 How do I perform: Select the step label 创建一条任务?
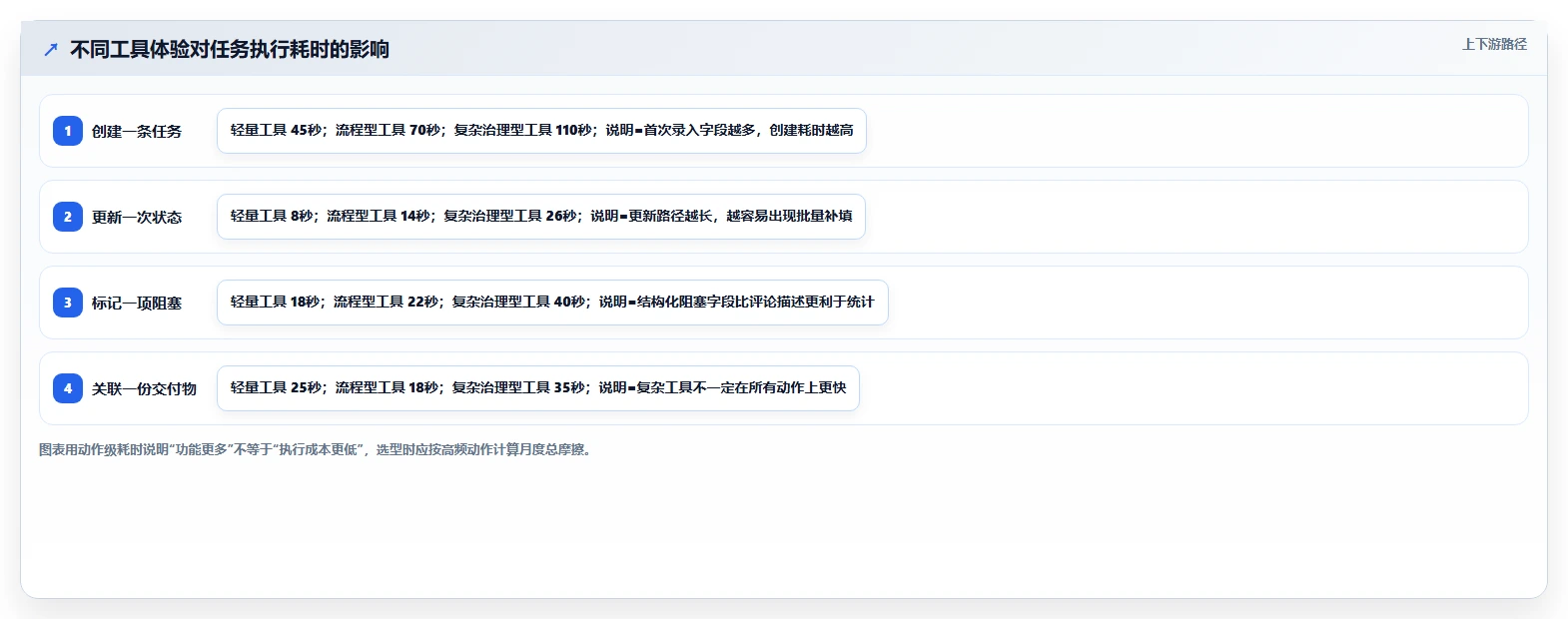(x=137, y=131)
